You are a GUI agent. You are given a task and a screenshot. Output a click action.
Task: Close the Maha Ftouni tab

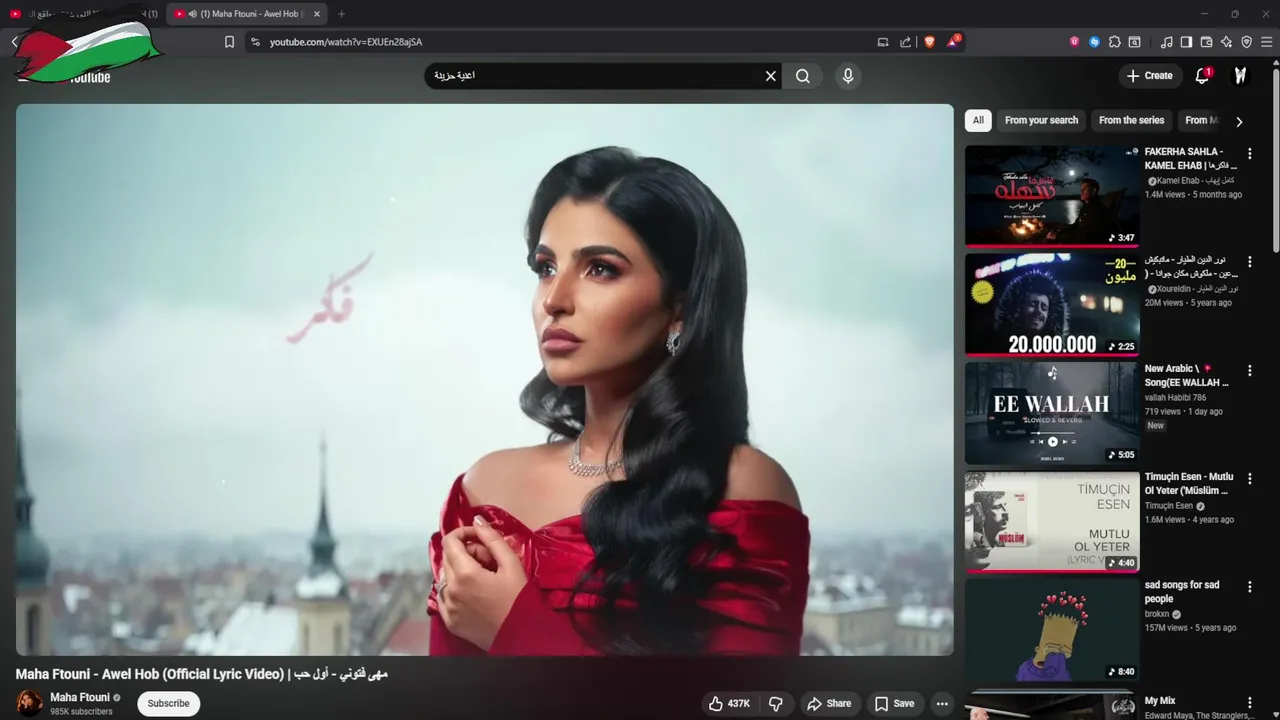click(317, 14)
